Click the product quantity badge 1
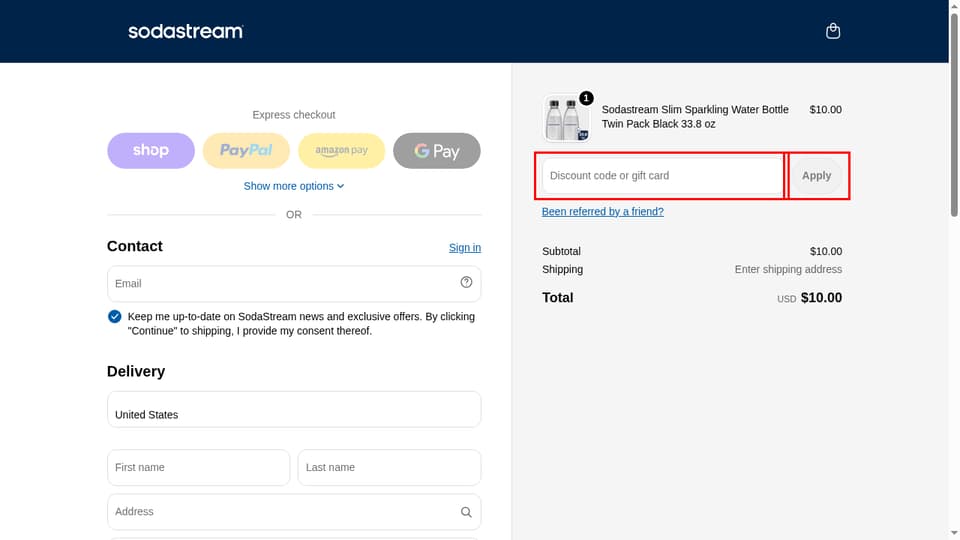 586,98
